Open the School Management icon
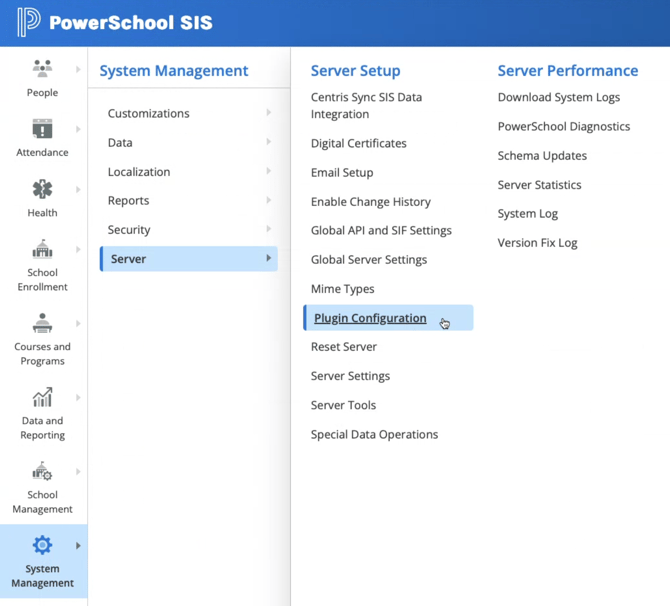The width and height of the screenshot is (670, 606). pyautogui.click(x=42, y=471)
